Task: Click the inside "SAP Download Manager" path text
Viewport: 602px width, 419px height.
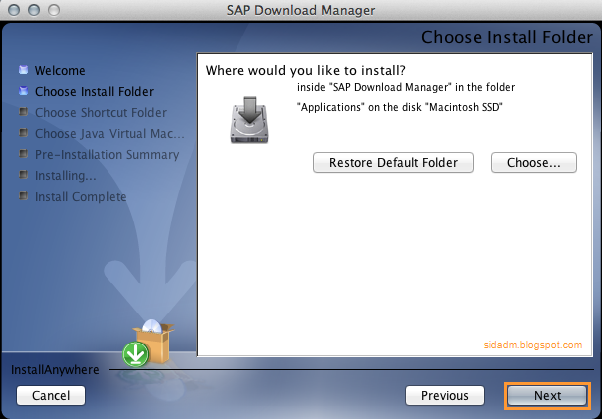Action: tap(406, 88)
